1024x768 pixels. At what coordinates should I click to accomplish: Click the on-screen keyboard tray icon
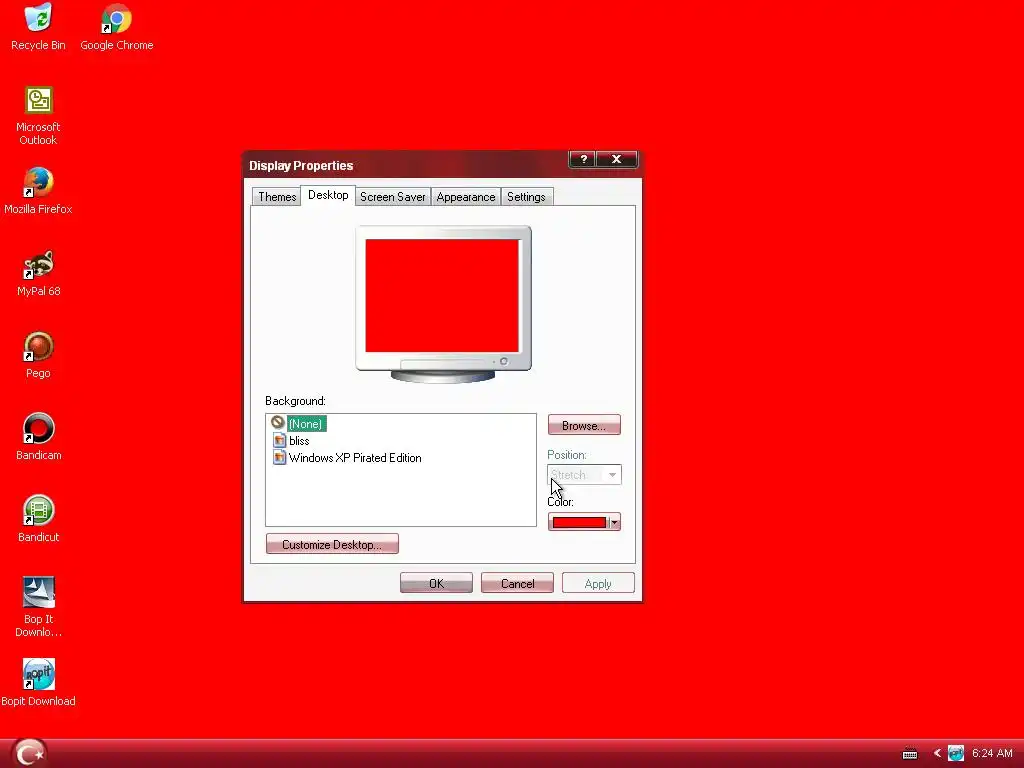[x=910, y=754]
